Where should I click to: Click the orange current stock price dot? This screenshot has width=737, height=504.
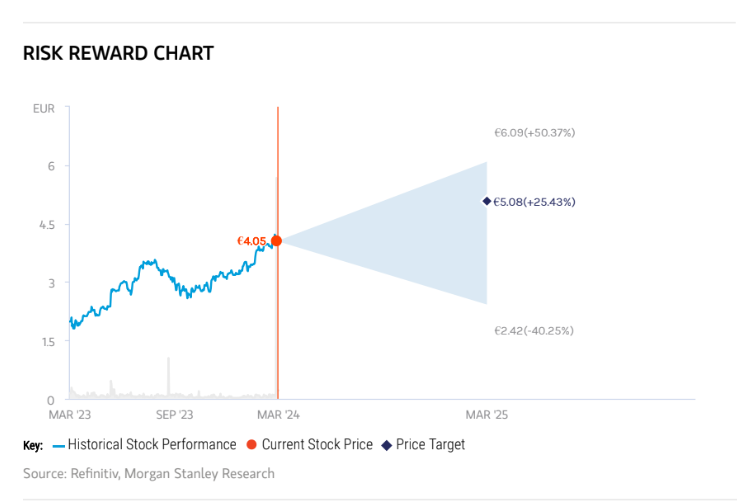[x=277, y=241]
